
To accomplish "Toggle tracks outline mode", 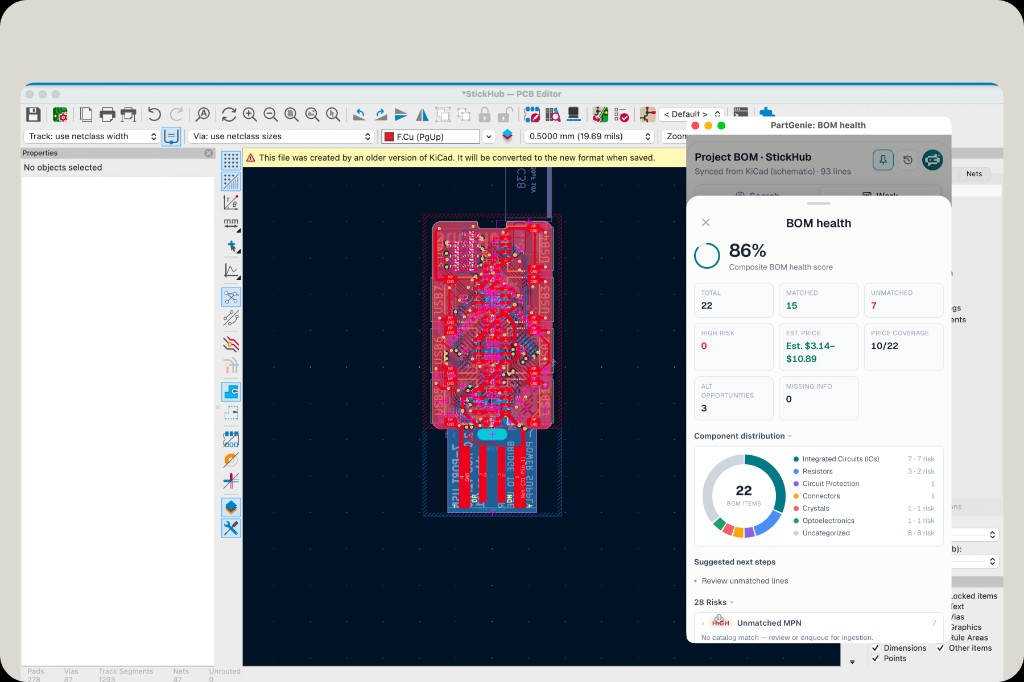I will tap(231, 481).
